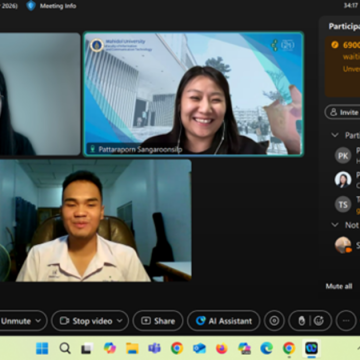The height and width of the screenshot is (360, 360).
Task: Open the Windows Start menu
Action: click(42, 348)
